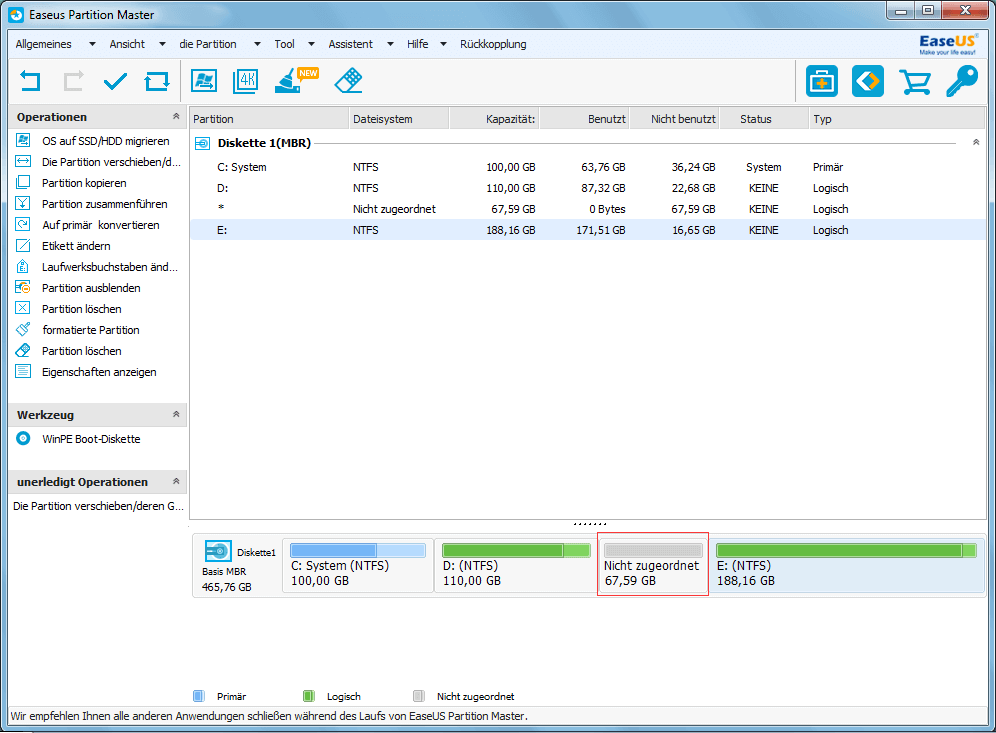This screenshot has width=996, height=733.
Task: Click the Refresh disk toolbar icon
Action: [157, 81]
